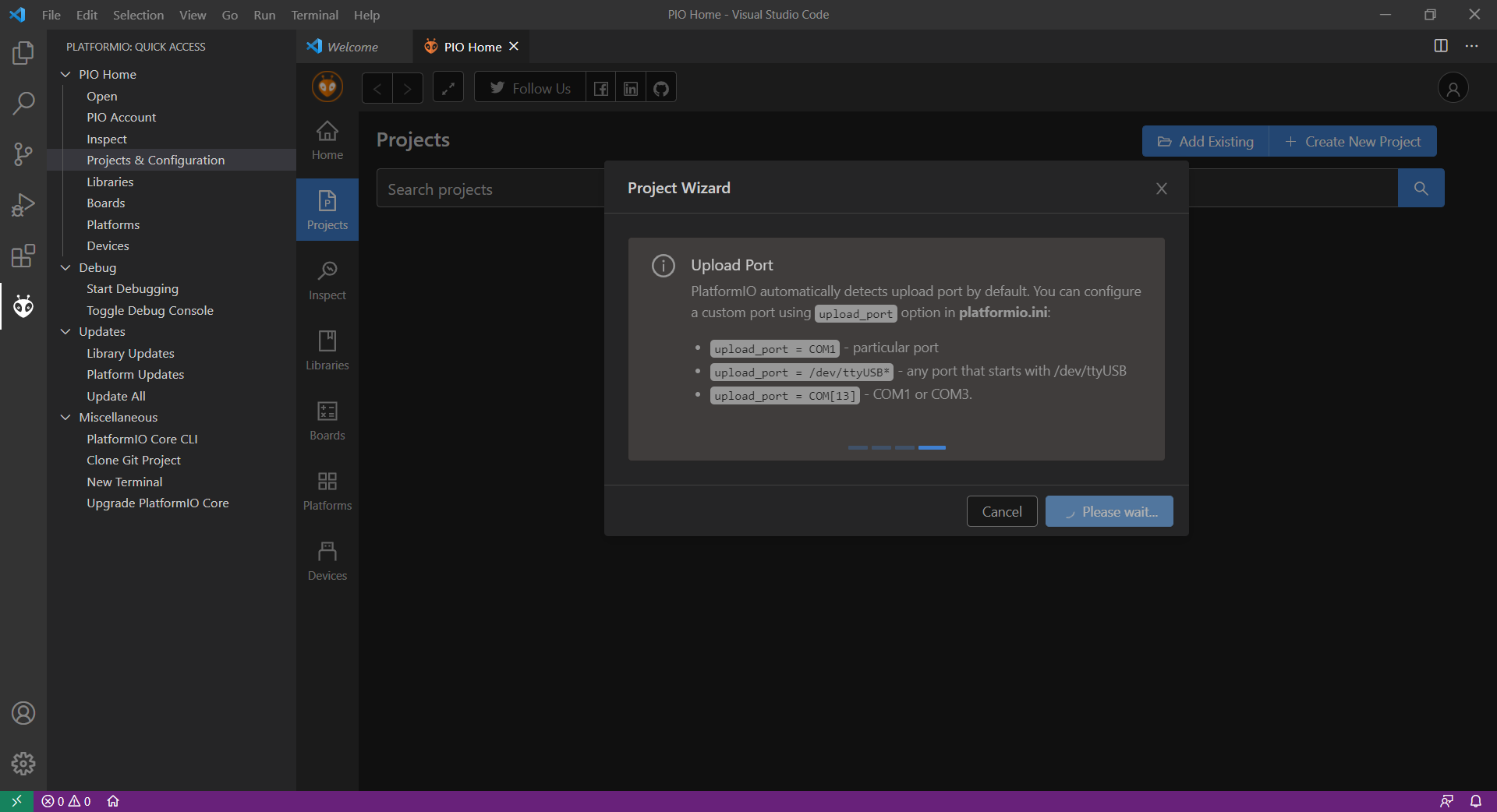Collapse the Miscellaneous section
Image resolution: width=1497 pixels, height=812 pixels.
click(x=65, y=417)
